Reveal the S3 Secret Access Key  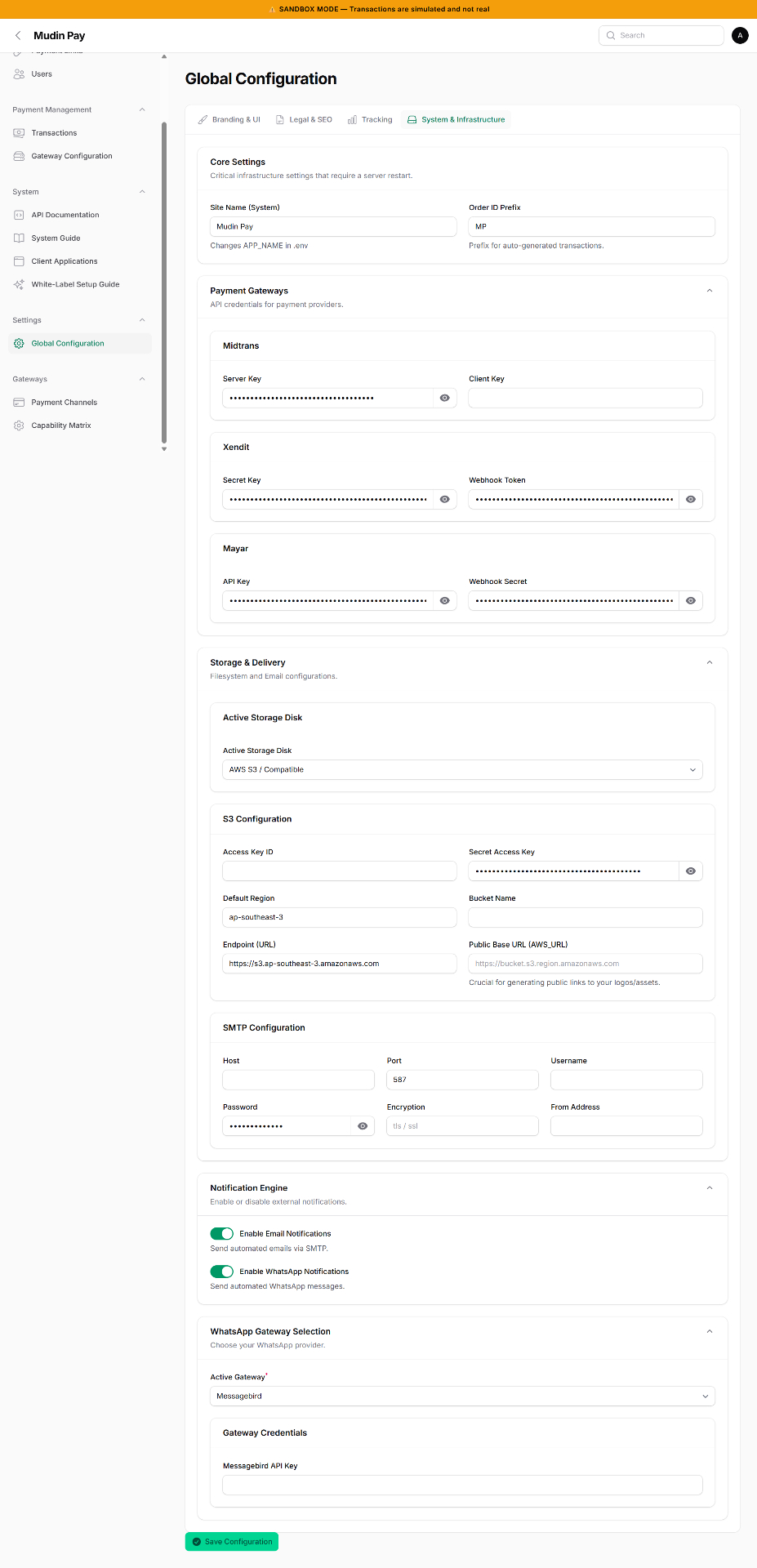pos(691,871)
